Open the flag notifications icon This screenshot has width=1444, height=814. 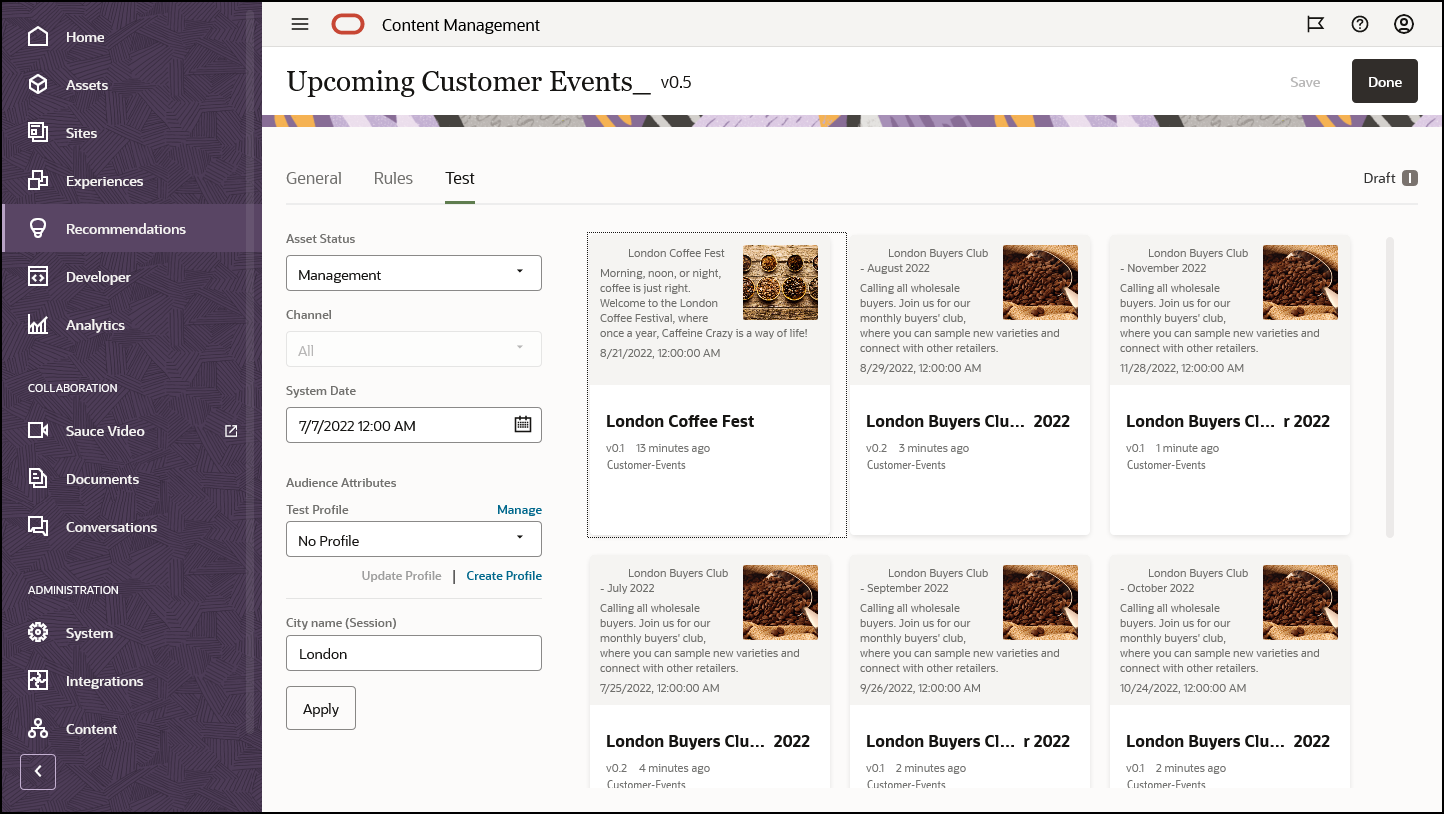click(x=1316, y=25)
